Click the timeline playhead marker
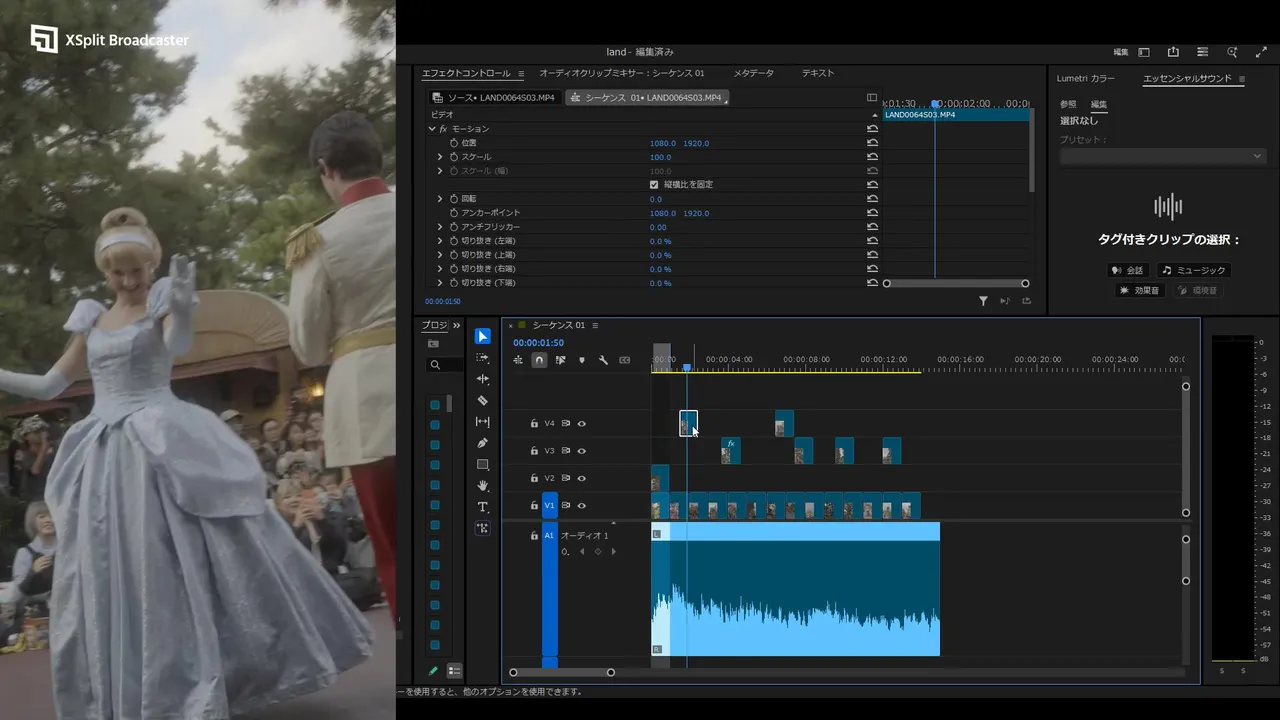The image size is (1280, 720). (687, 368)
